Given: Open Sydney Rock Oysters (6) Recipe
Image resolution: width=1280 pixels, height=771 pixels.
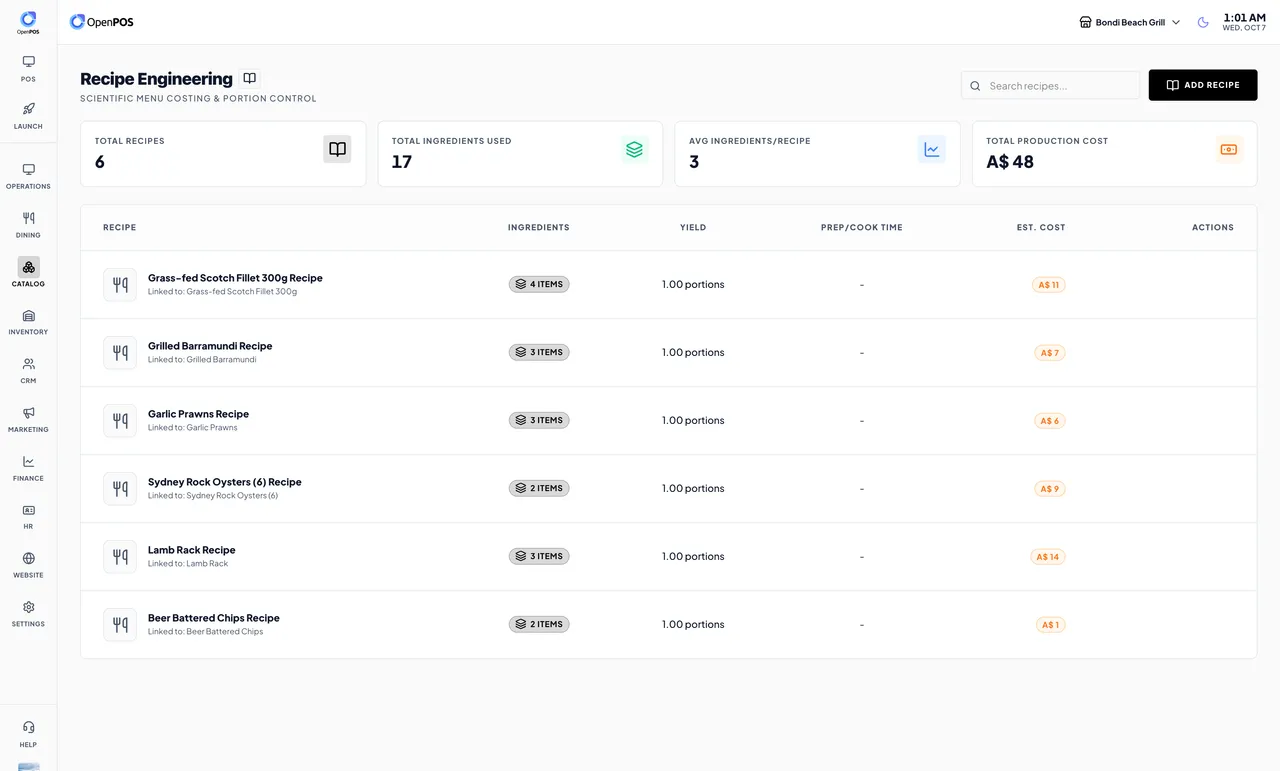Looking at the screenshot, I should pos(668,488).
